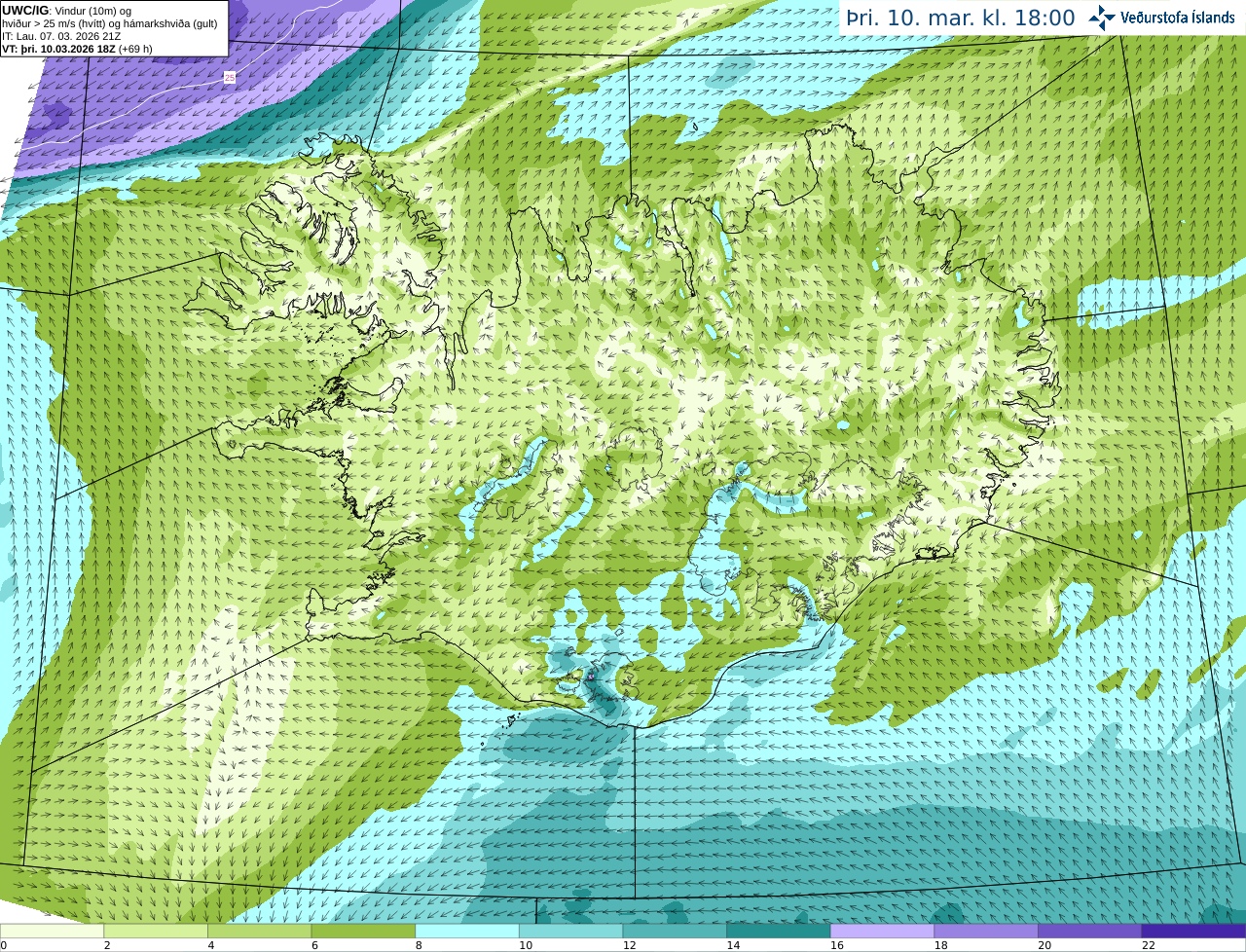Select the 10–12 turquoise legend swatch
This screenshot has height=952, width=1246.
(x=570, y=932)
